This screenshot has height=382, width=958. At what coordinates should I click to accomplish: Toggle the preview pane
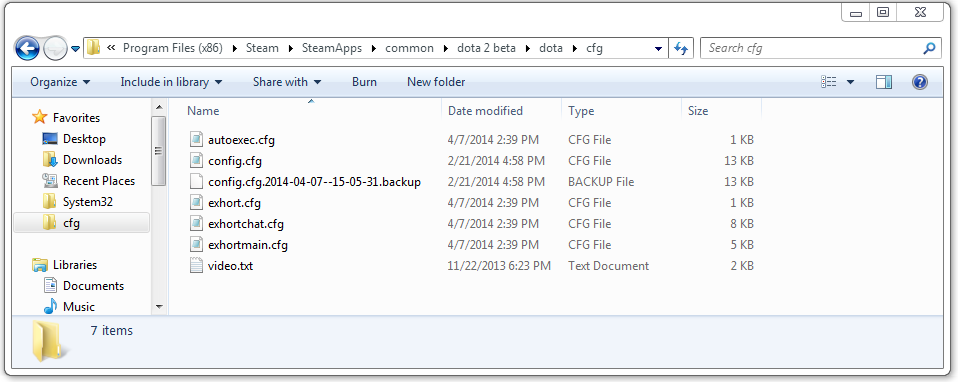[883, 82]
